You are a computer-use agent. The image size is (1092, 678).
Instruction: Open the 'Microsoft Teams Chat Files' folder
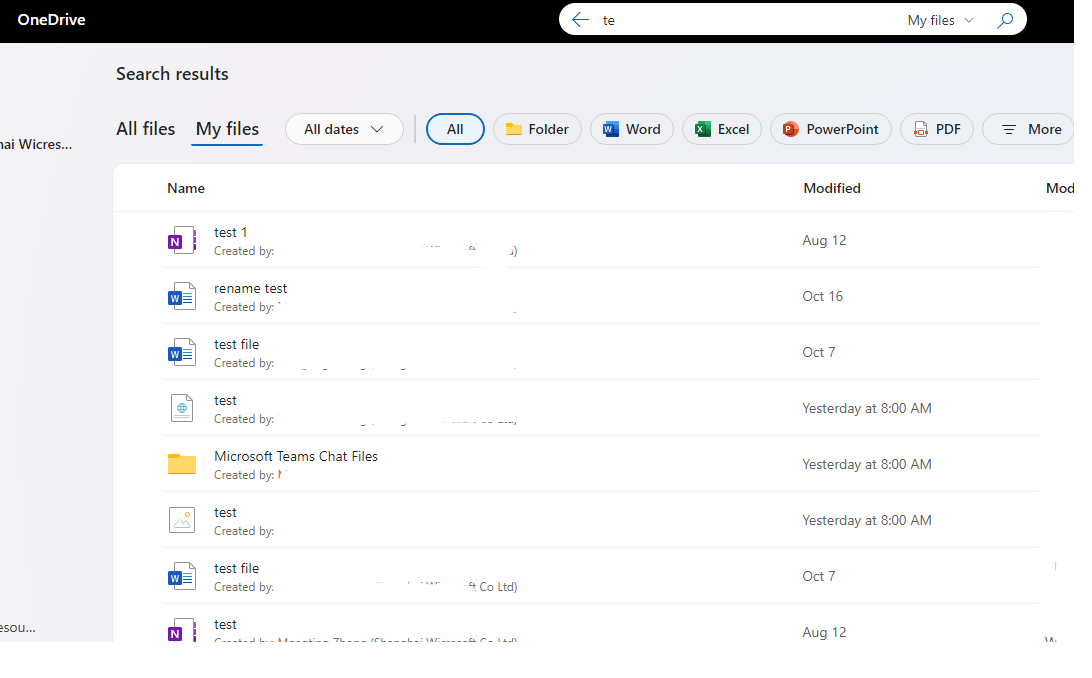tap(296, 456)
